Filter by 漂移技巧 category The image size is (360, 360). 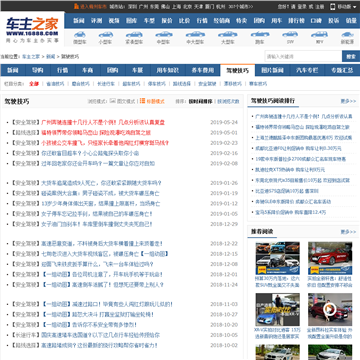click(x=232, y=84)
